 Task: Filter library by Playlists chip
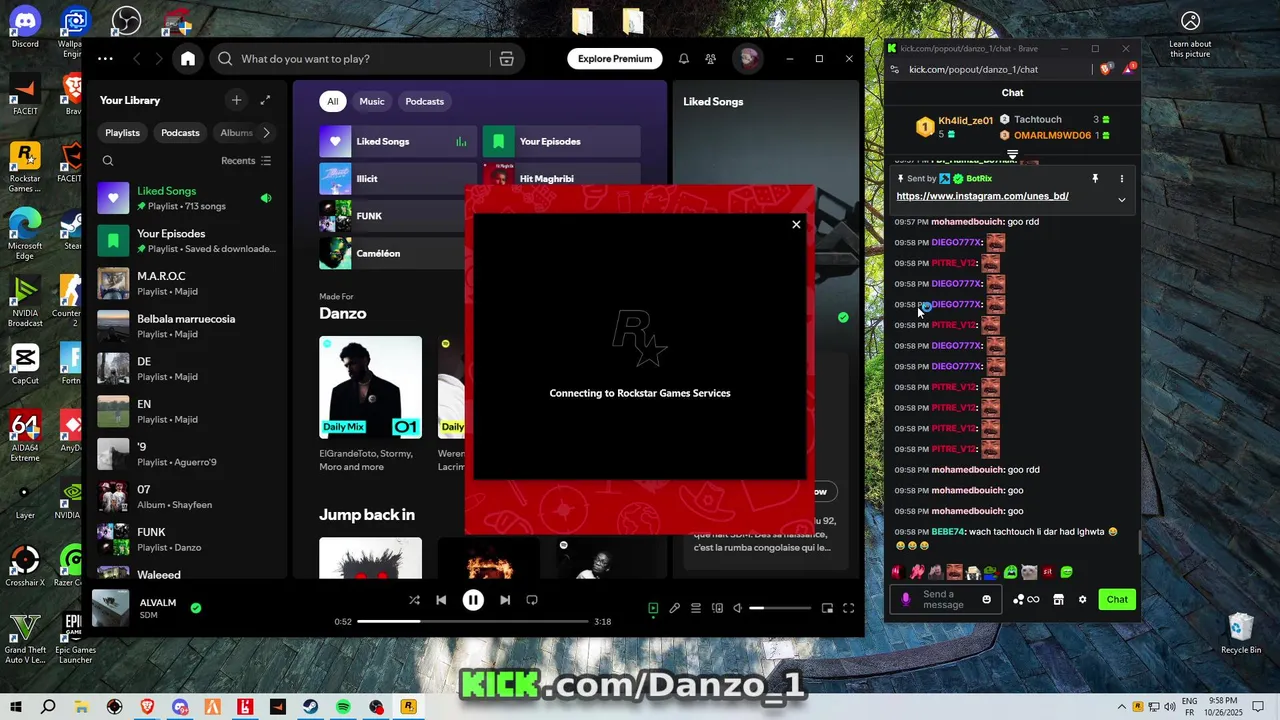point(123,132)
